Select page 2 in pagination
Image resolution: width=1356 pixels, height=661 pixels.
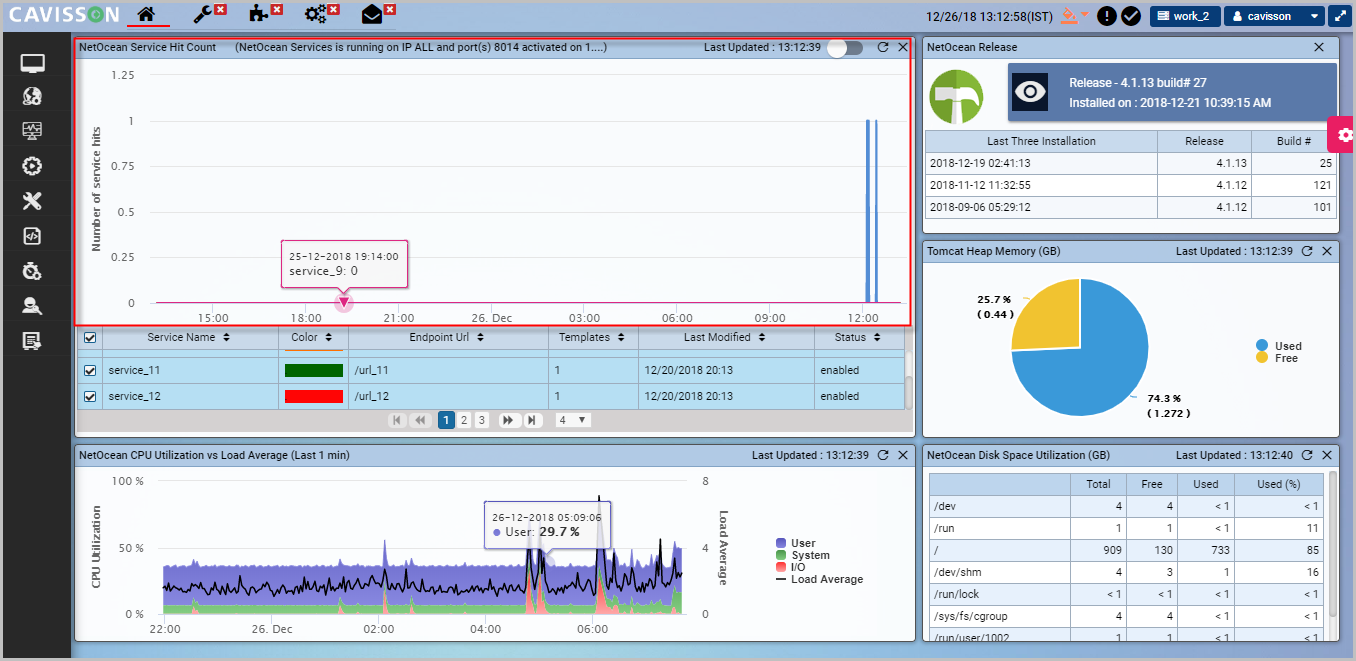(x=464, y=420)
